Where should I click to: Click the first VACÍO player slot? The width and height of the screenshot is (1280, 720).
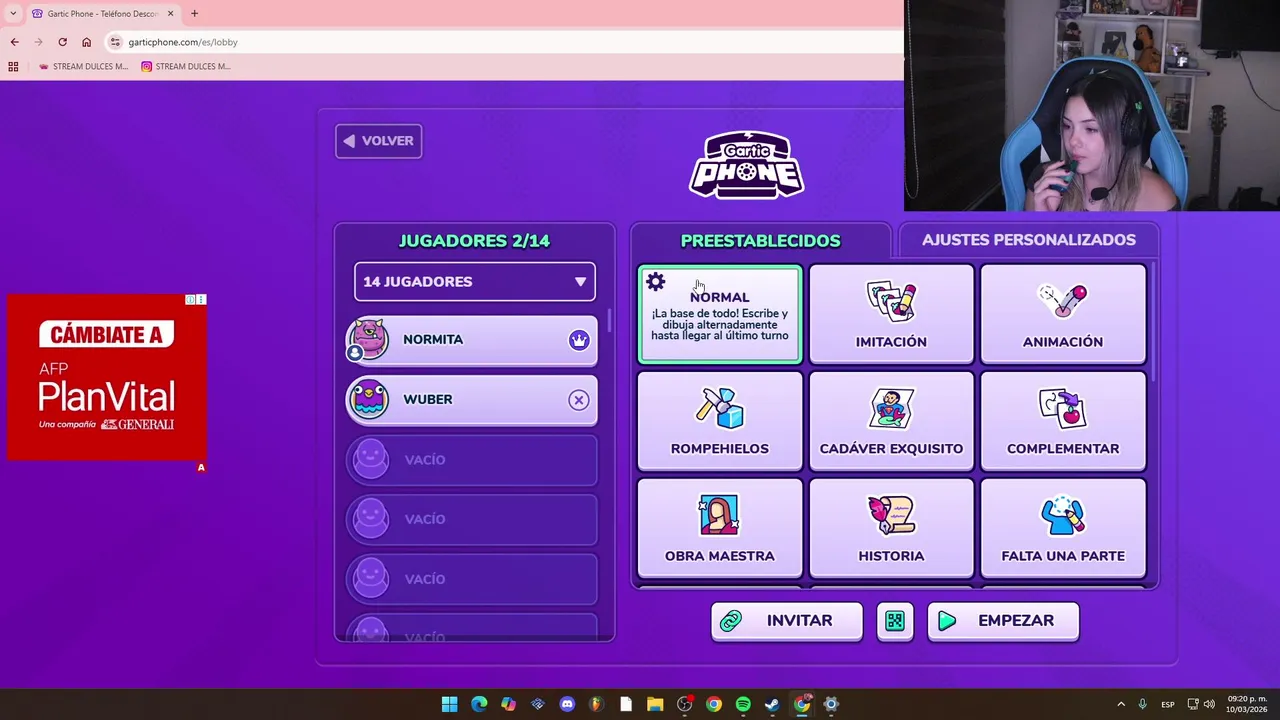point(472,459)
